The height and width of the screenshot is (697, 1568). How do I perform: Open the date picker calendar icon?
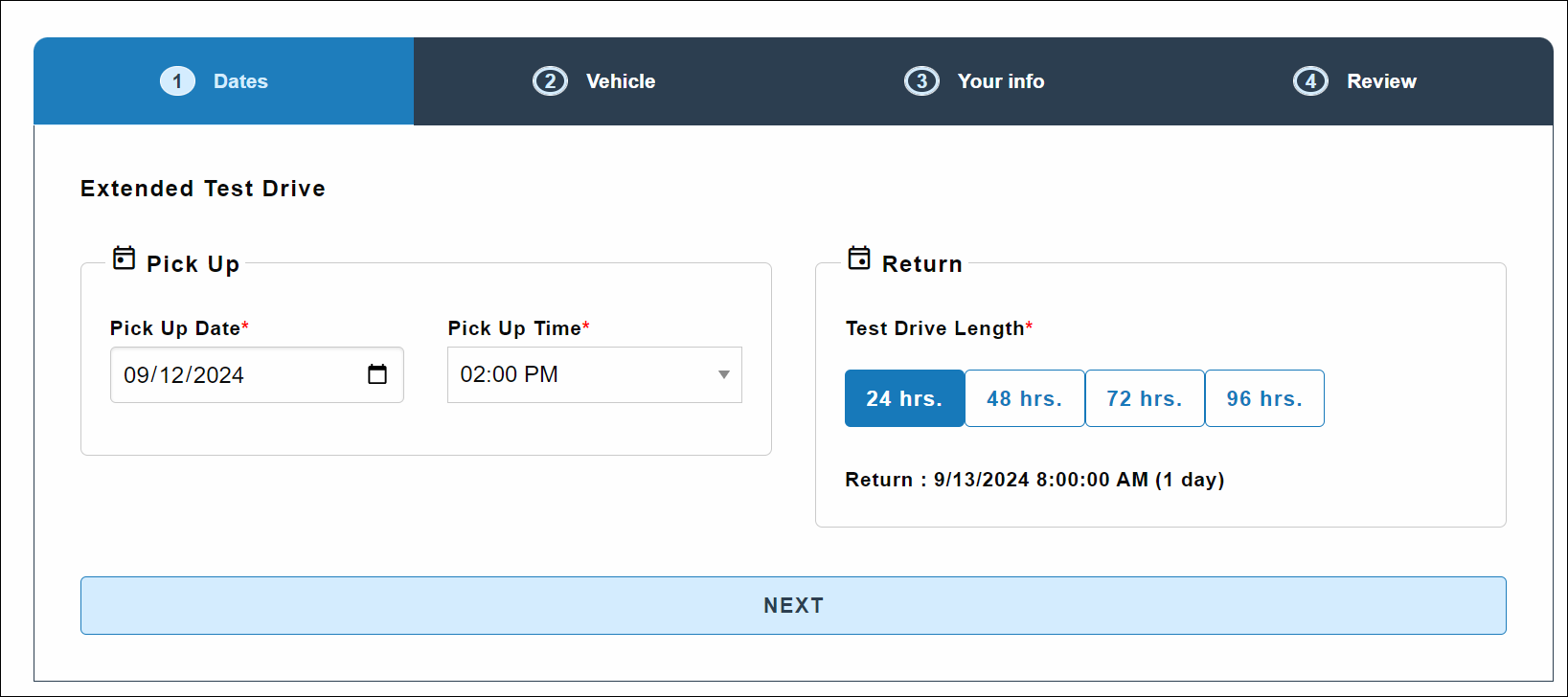377,374
